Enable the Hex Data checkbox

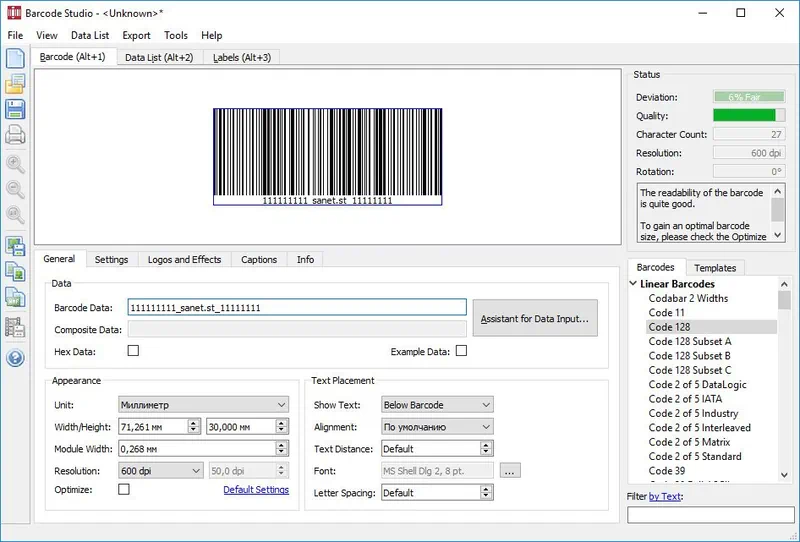[133, 351]
